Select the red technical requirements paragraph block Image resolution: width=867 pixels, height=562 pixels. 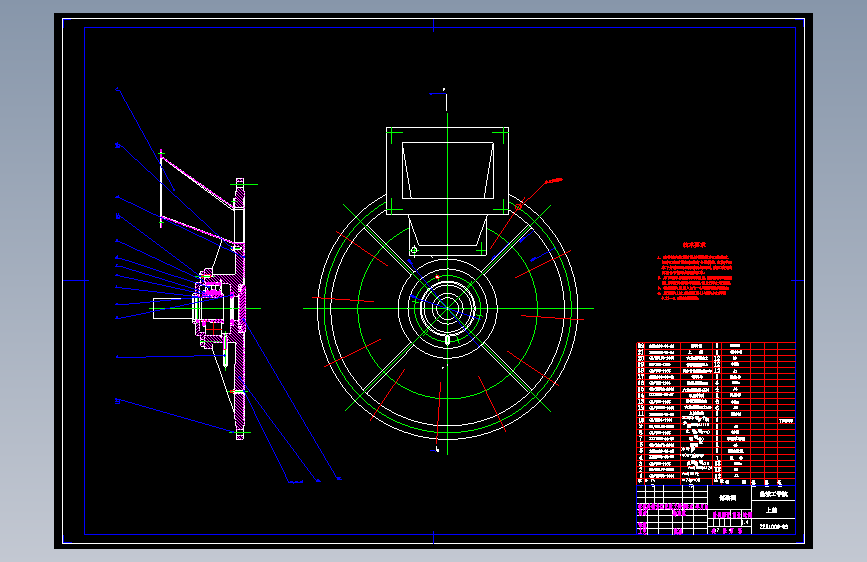pyautogui.click(x=694, y=277)
